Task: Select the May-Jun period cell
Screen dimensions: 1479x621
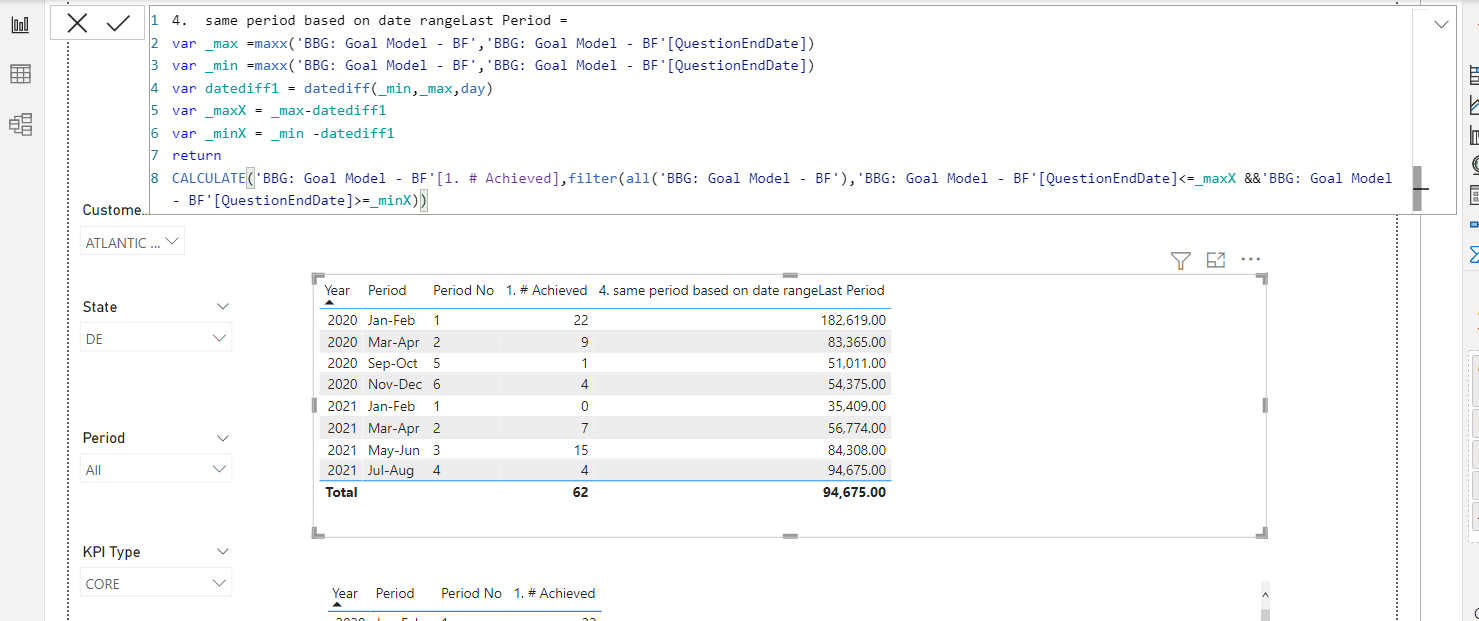Action: click(x=393, y=450)
